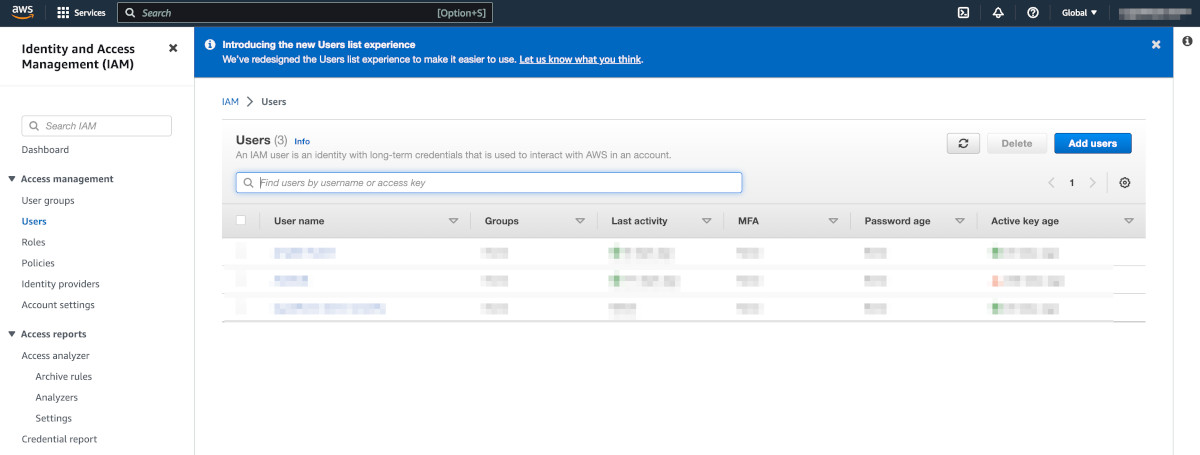1200x455 pixels.
Task: Open Archive rules under Access analyzer
Action: pyautogui.click(x=64, y=377)
